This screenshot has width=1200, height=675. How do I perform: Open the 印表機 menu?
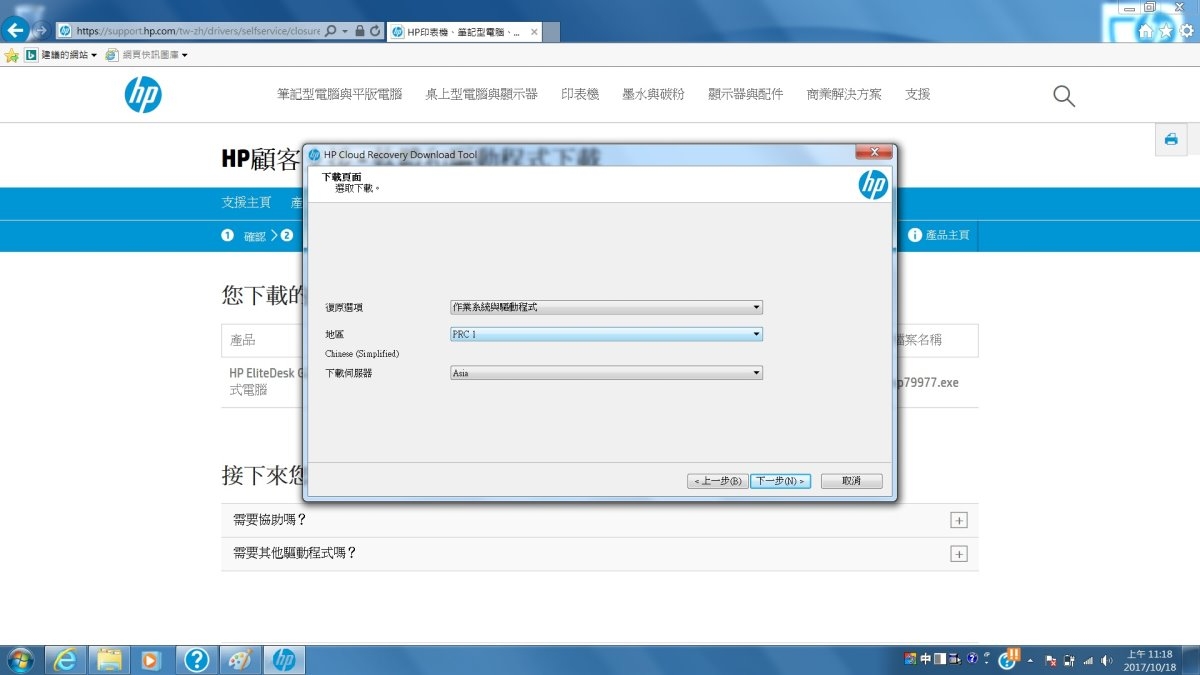click(580, 94)
